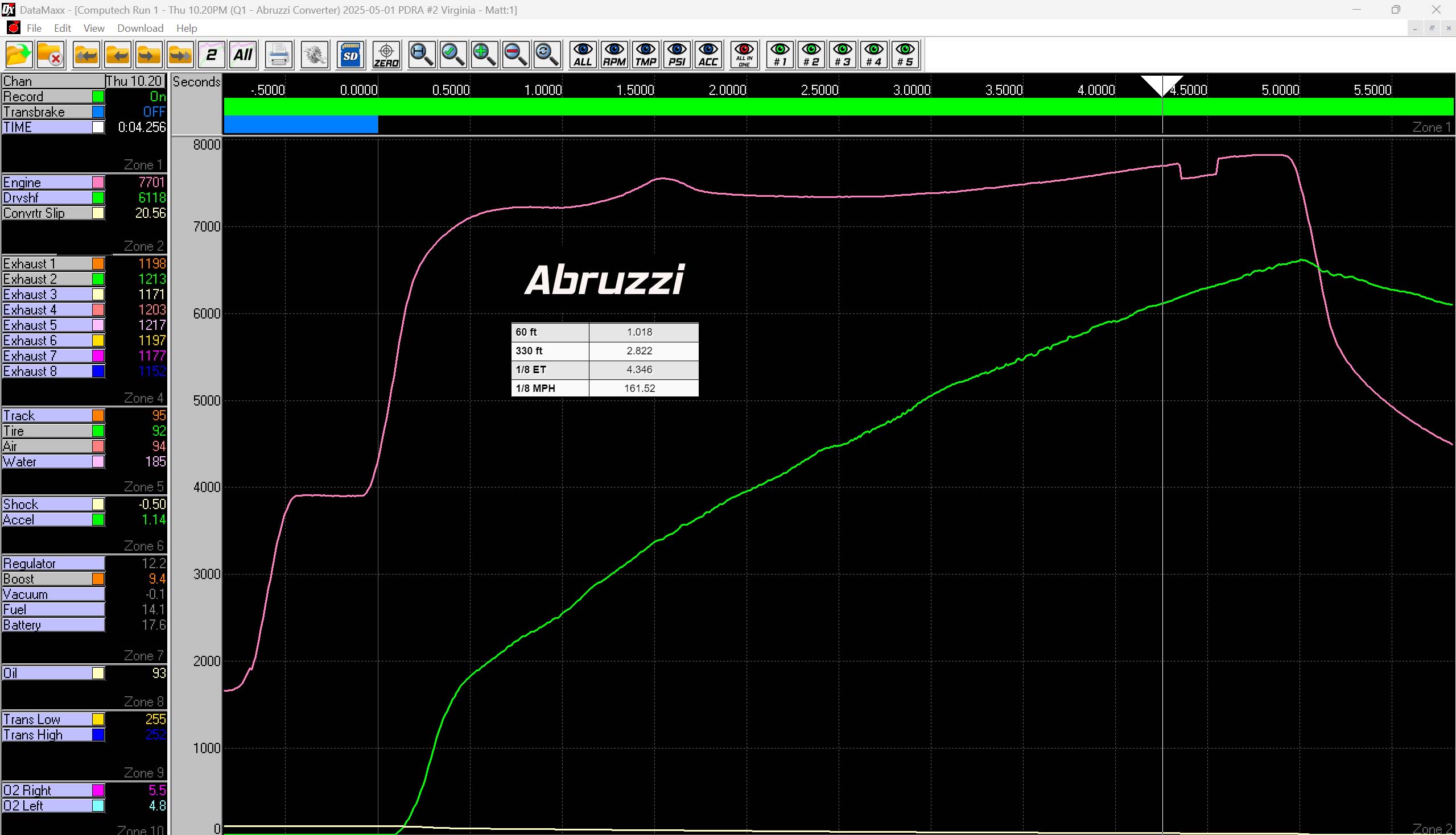Screen dimensions: 1456x835
Task: Click the white cursor marker on timeline
Action: point(1162,84)
